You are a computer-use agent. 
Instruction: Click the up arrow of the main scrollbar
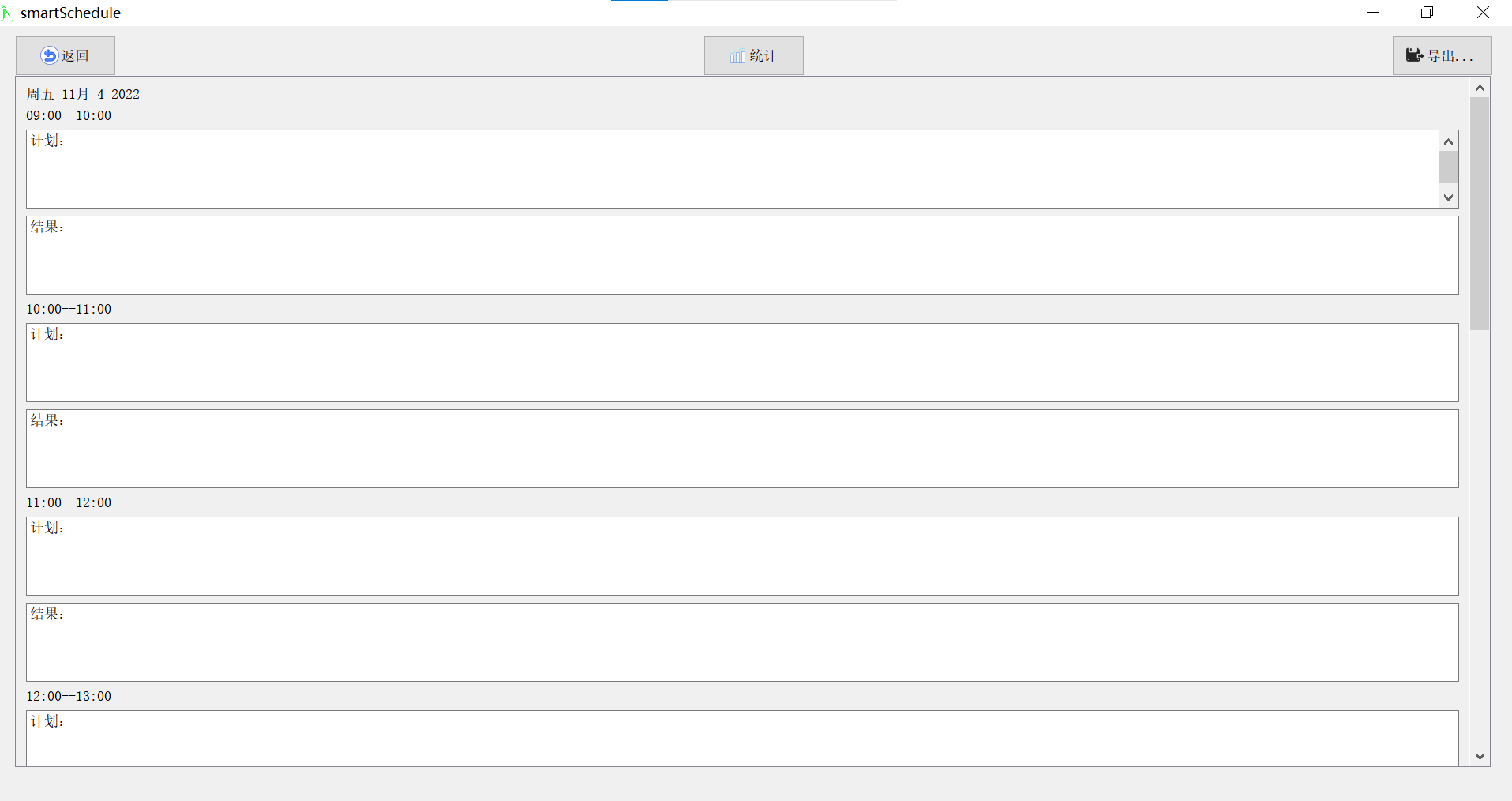[x=1480, y=88]
